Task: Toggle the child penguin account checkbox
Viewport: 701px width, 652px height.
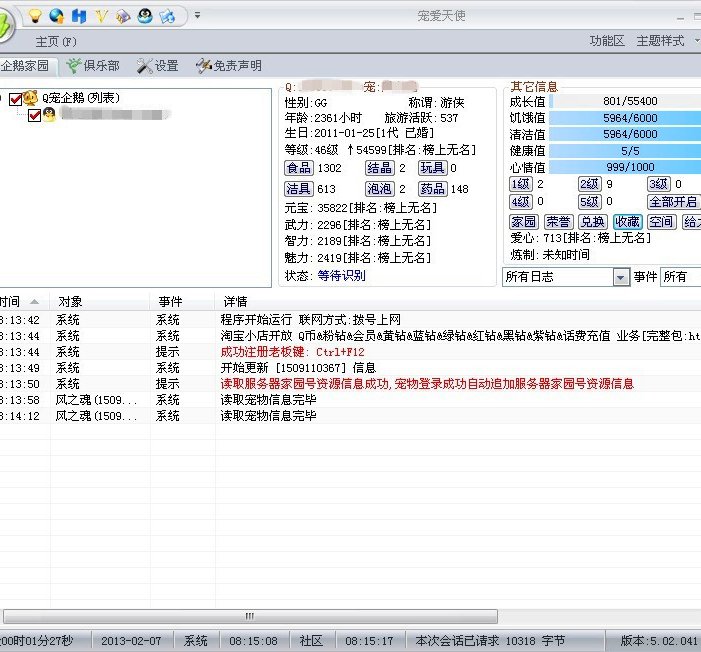Action: 34,115
